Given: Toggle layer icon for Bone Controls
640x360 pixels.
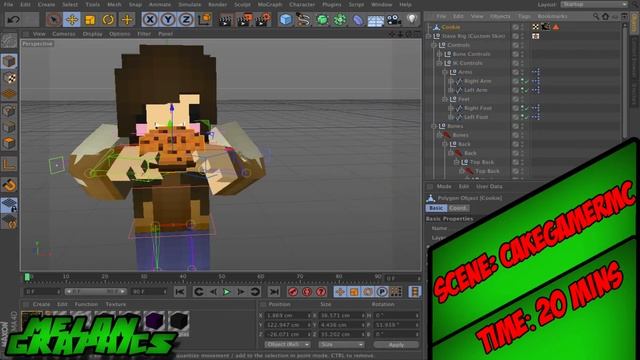Looking at the screenshot, I should coord(516,54).
